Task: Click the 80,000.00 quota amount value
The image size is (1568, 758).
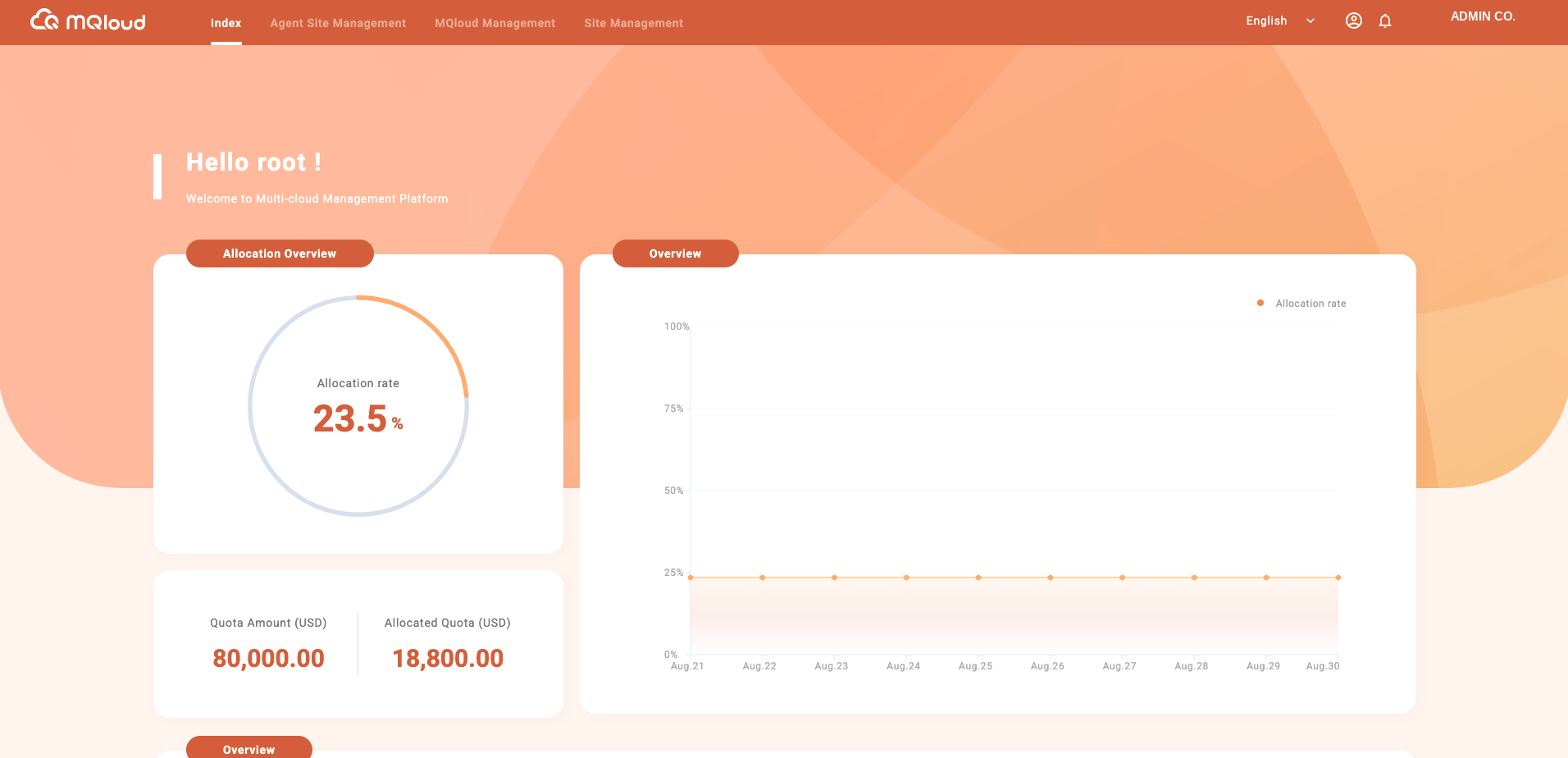Action: (268, 658)
